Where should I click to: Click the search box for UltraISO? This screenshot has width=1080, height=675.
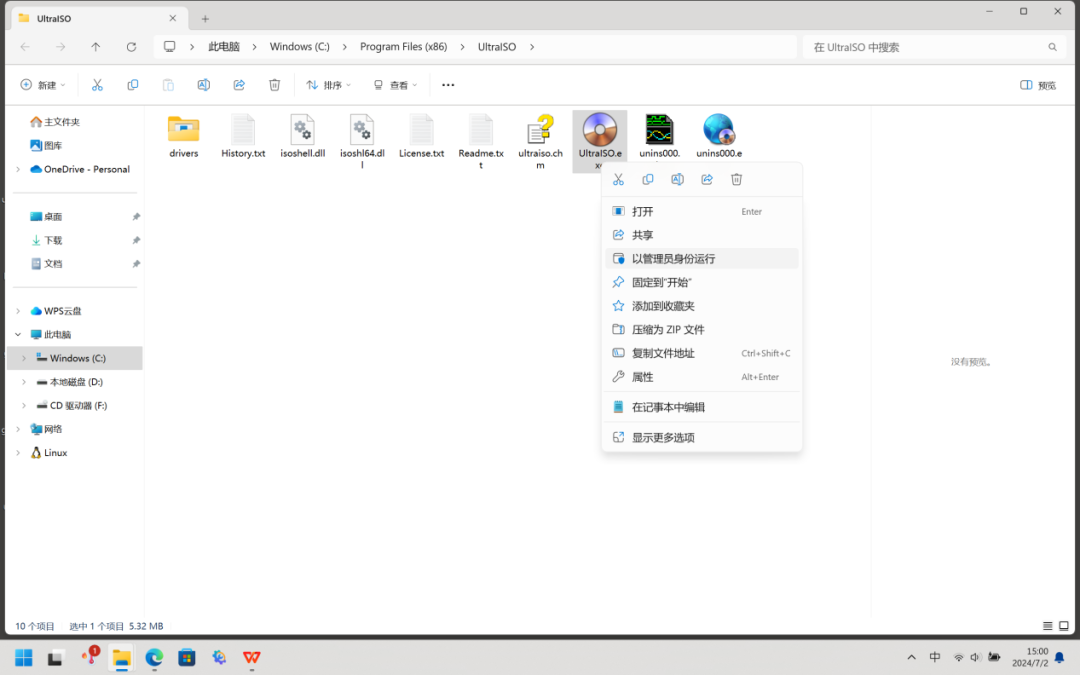tap(935, 47)
